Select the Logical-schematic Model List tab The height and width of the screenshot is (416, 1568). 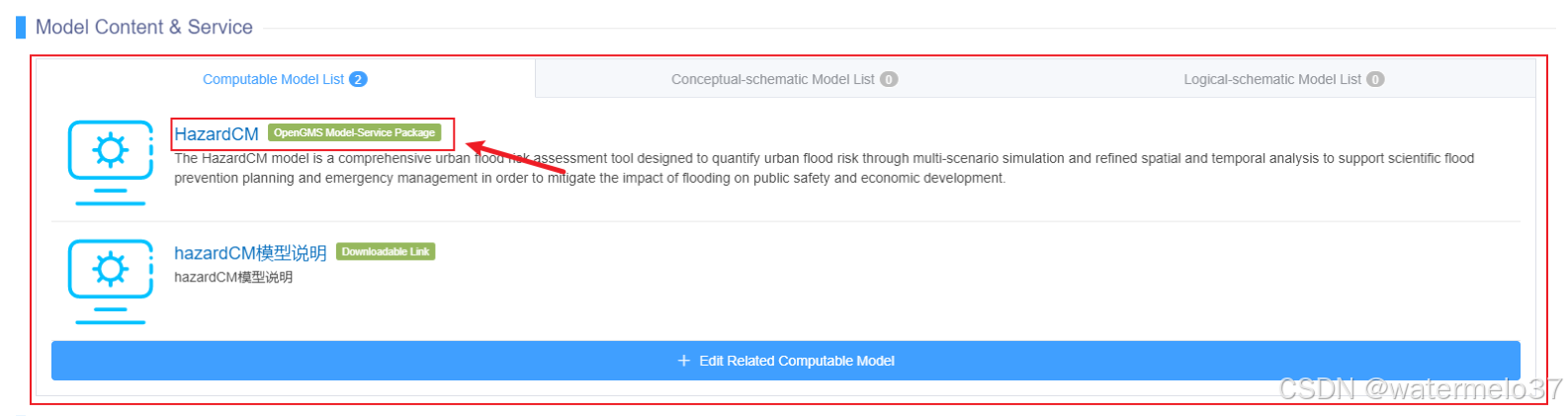pyautogui.click(x=1271, y=79)
